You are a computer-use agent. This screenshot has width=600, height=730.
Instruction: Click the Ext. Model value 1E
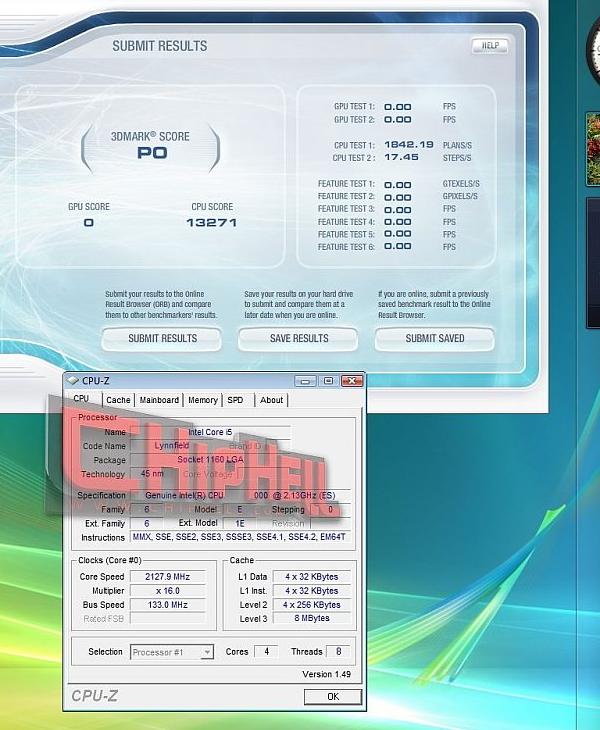(x=240, y=523)
